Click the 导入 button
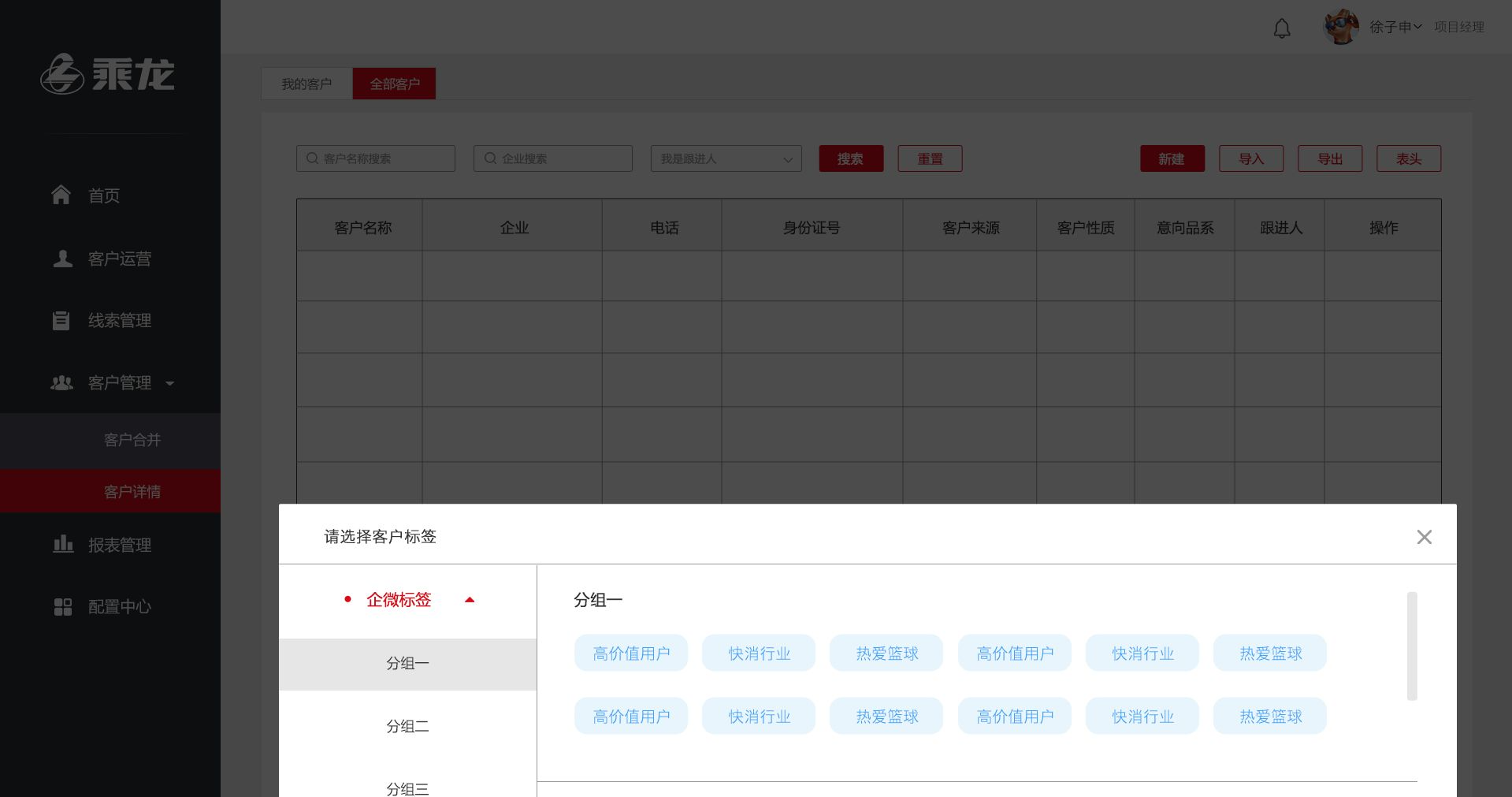This screenshot has height=797, width=1512. (x=1251, y=158)
